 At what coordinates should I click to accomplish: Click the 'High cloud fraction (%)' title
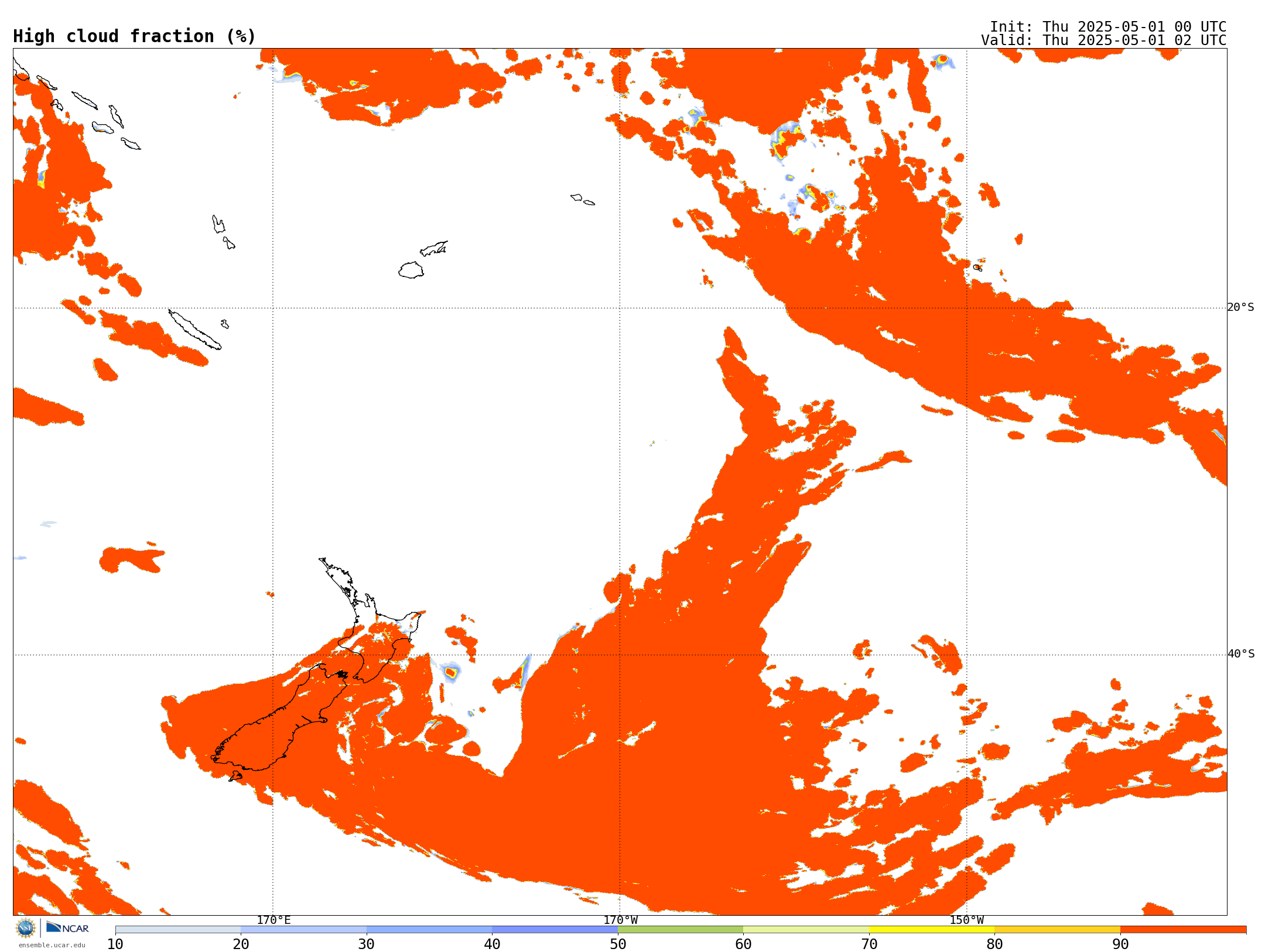click(135, 36)
